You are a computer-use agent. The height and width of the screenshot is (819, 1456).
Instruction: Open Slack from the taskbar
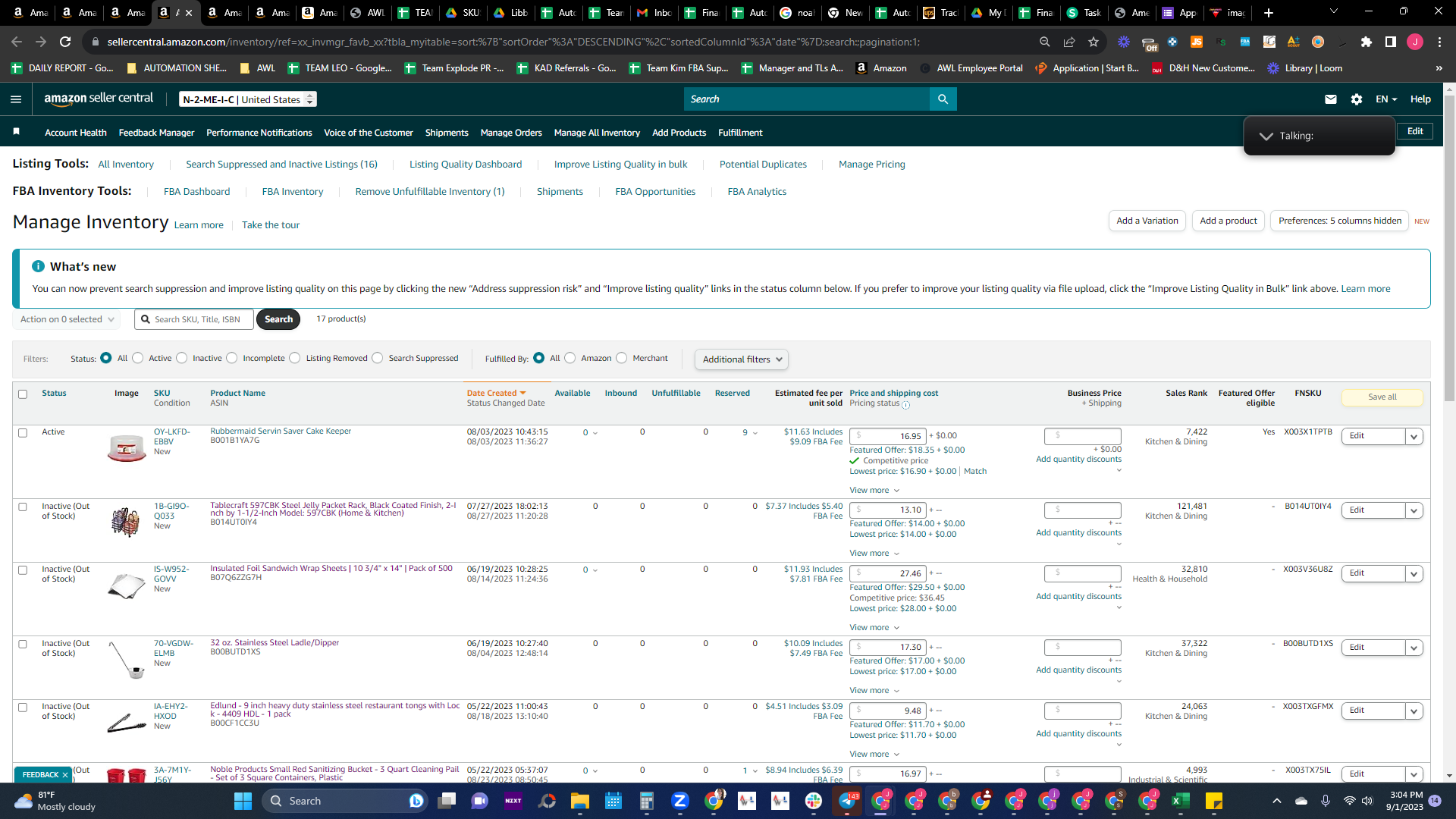(x=814, y=801)
